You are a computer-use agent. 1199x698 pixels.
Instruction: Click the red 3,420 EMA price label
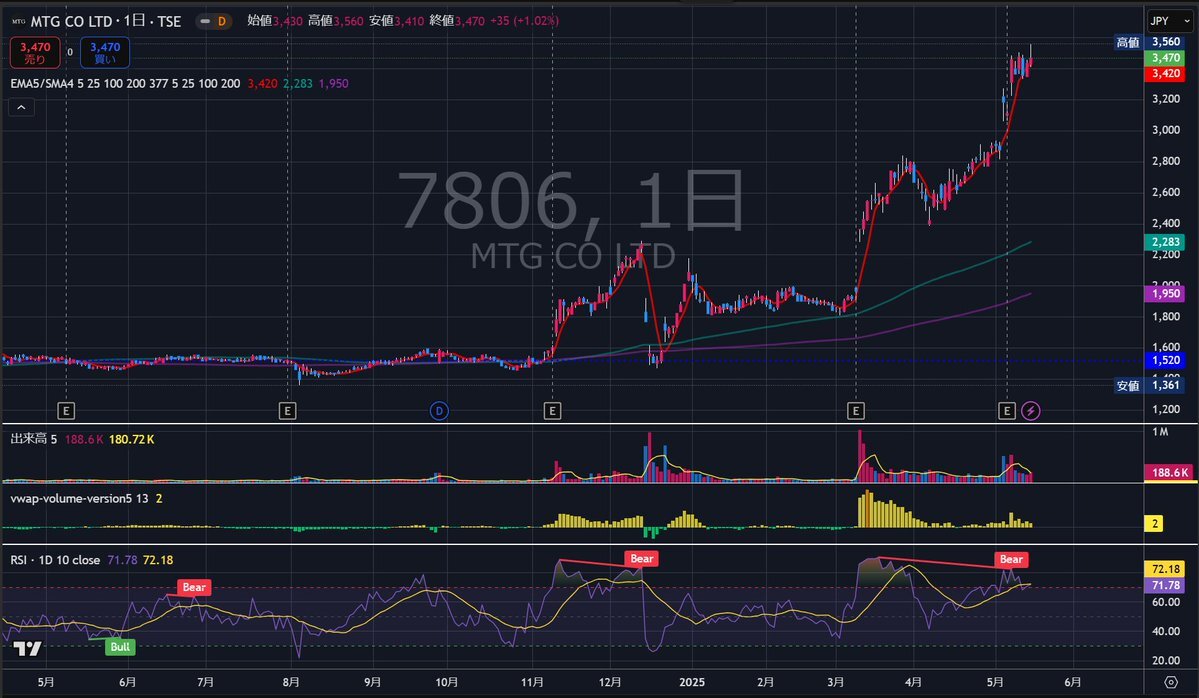pos(1166,74)
